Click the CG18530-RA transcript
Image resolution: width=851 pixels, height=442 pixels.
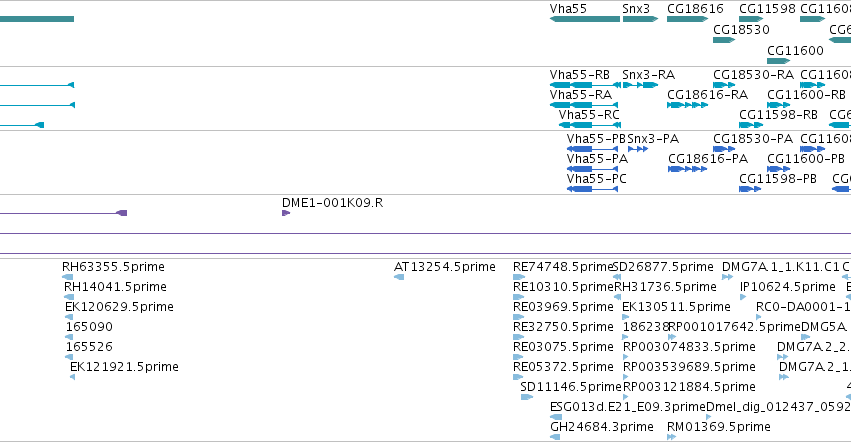(724, 85)
